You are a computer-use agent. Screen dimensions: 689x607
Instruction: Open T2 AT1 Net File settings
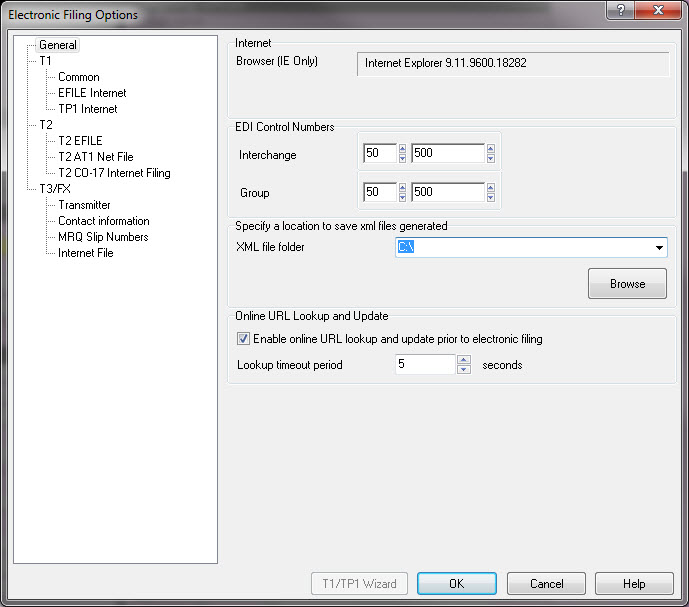point(96,157)
